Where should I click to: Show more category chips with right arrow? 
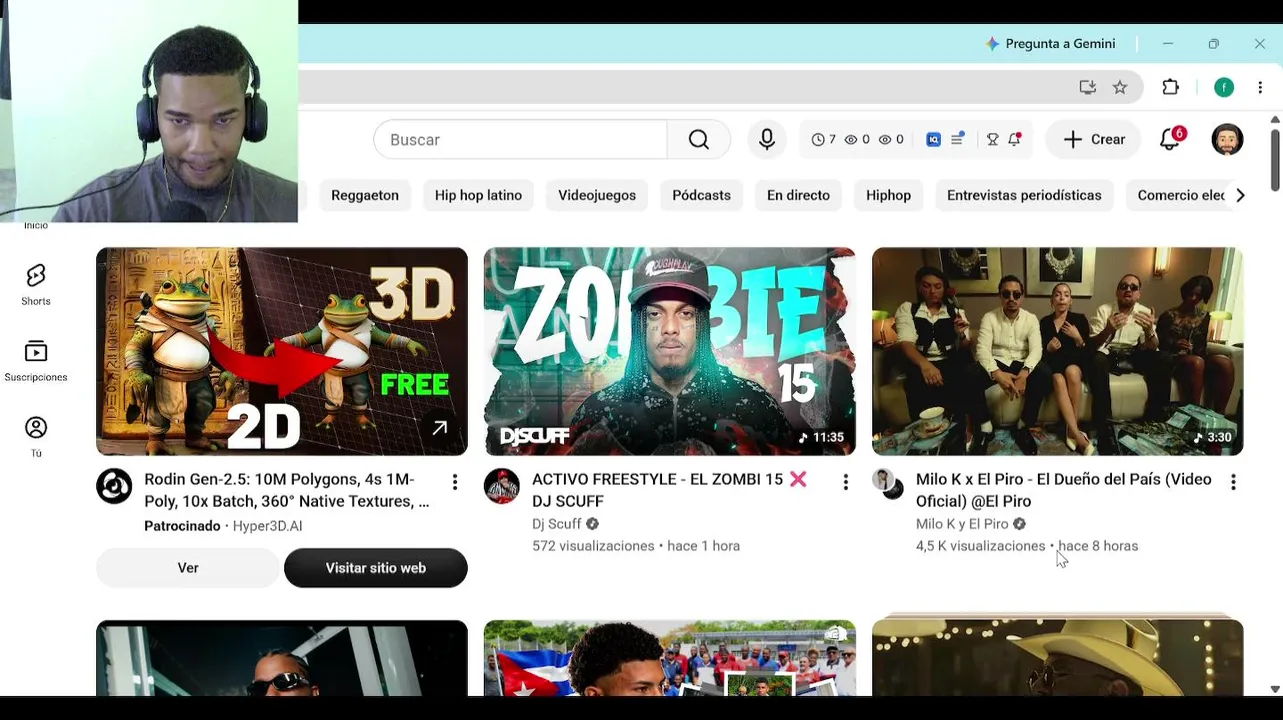tap(1240, 195)
